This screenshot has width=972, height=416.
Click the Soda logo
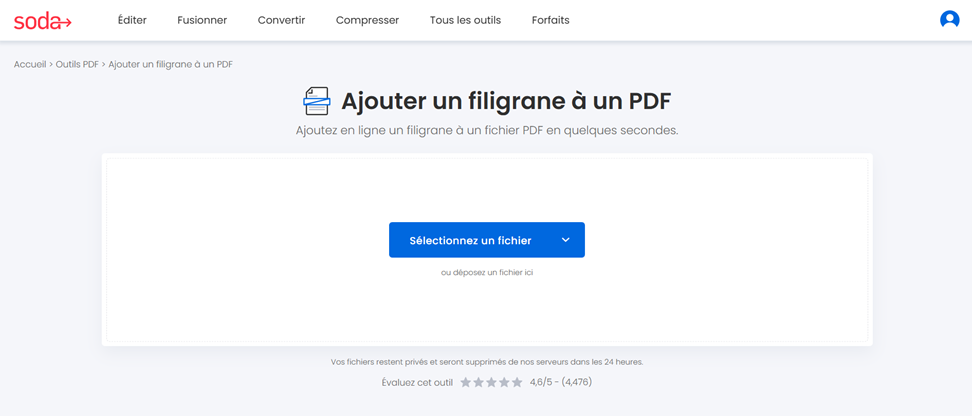43,20
